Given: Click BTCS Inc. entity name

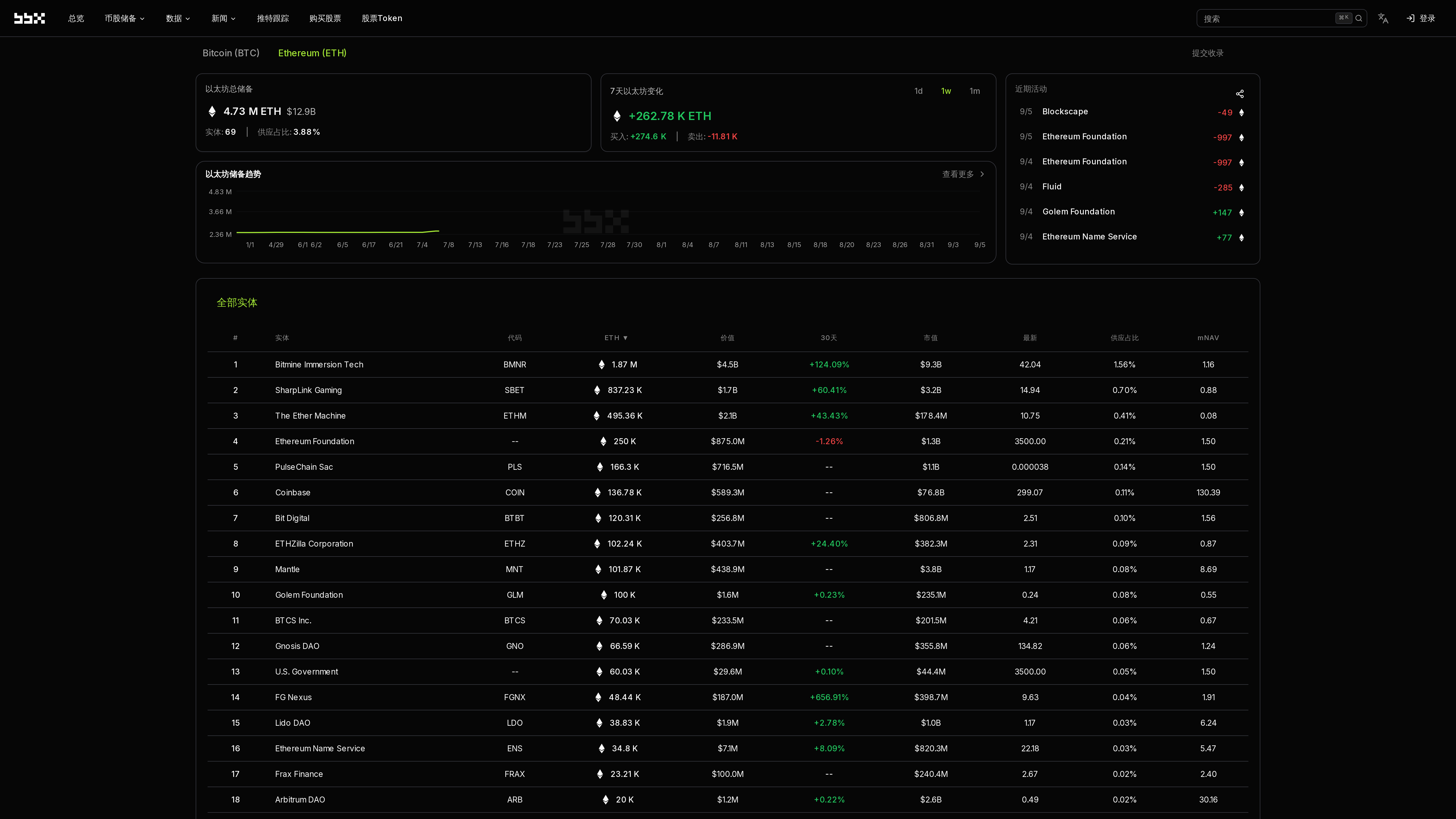Looking at the screenshot, I should click(x=293, y=621).
